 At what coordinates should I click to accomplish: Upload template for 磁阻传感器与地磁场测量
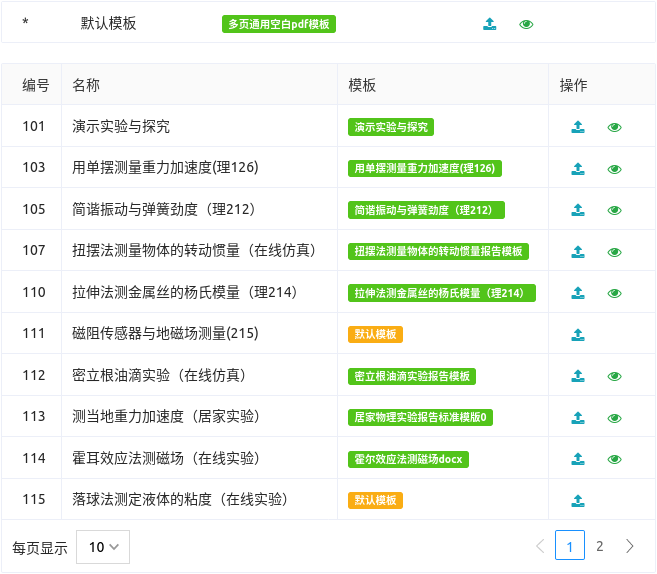(578, 335)
